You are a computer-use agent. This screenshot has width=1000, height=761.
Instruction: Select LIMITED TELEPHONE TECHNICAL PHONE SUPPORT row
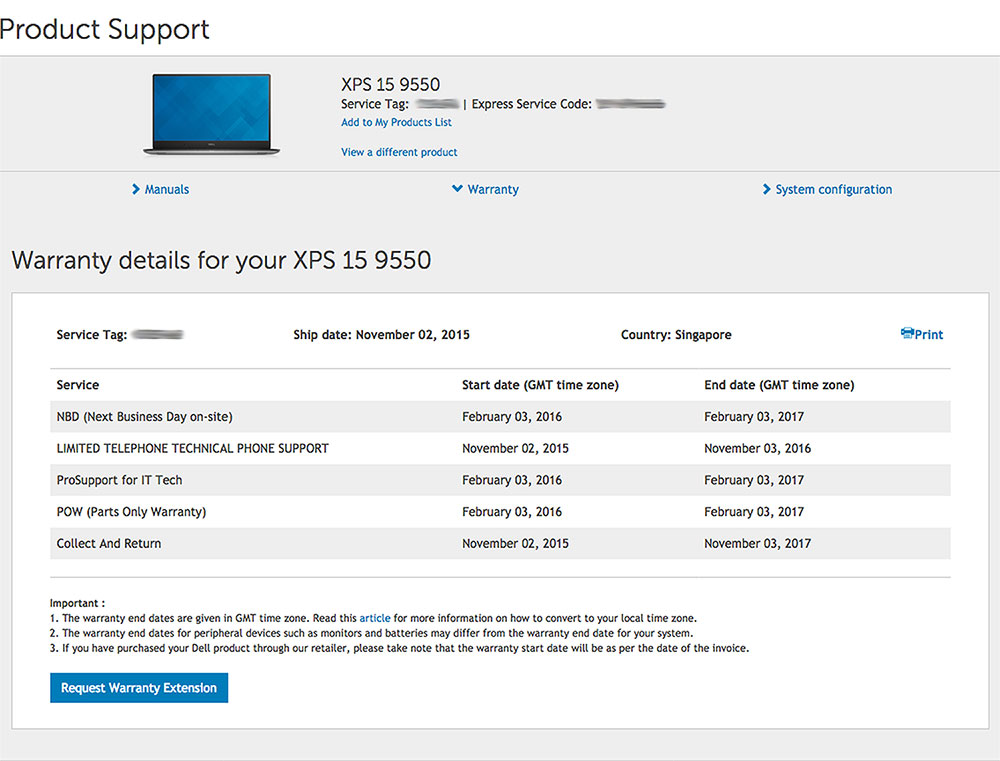coord(500,448)
